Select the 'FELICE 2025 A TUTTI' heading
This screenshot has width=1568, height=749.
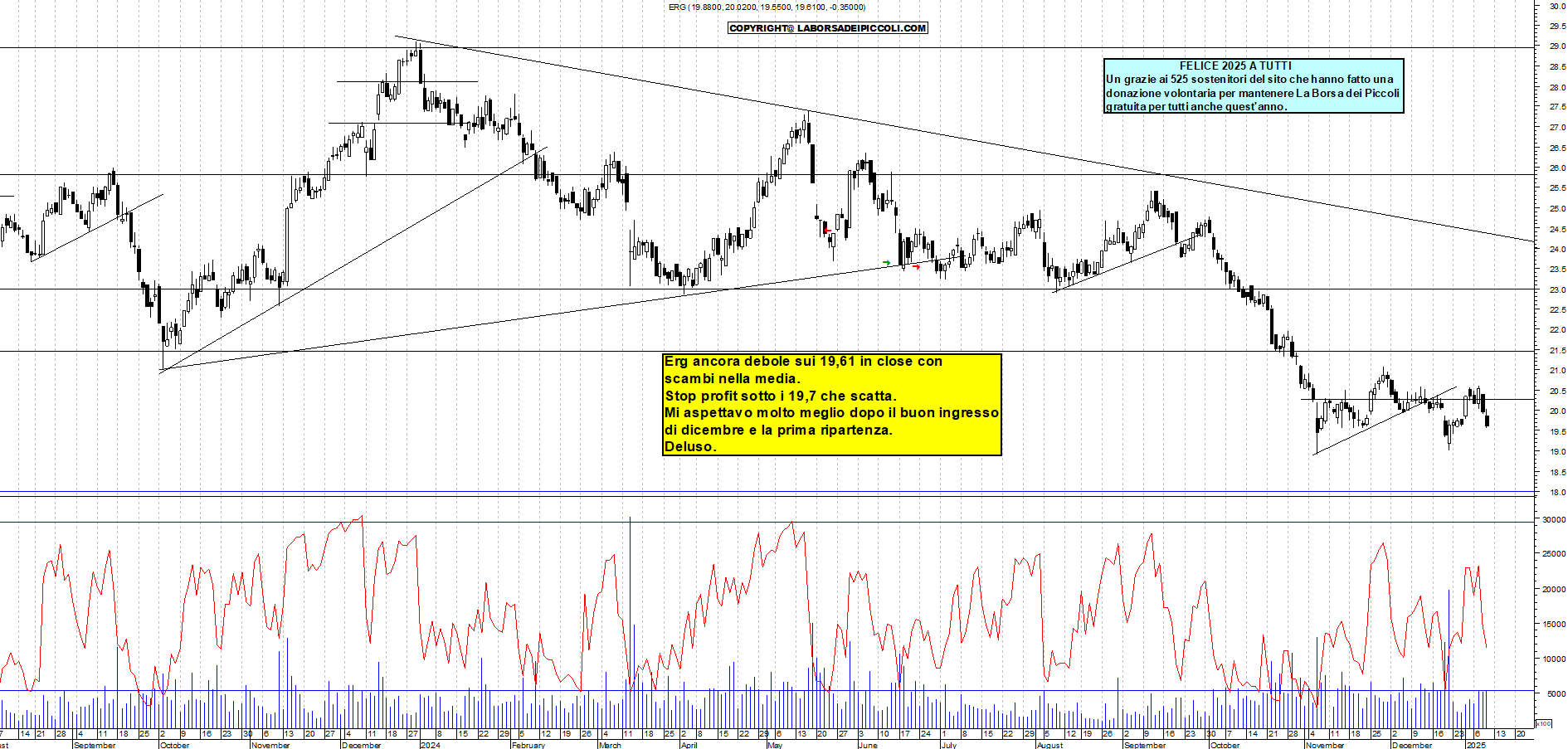pos(1235,66)
